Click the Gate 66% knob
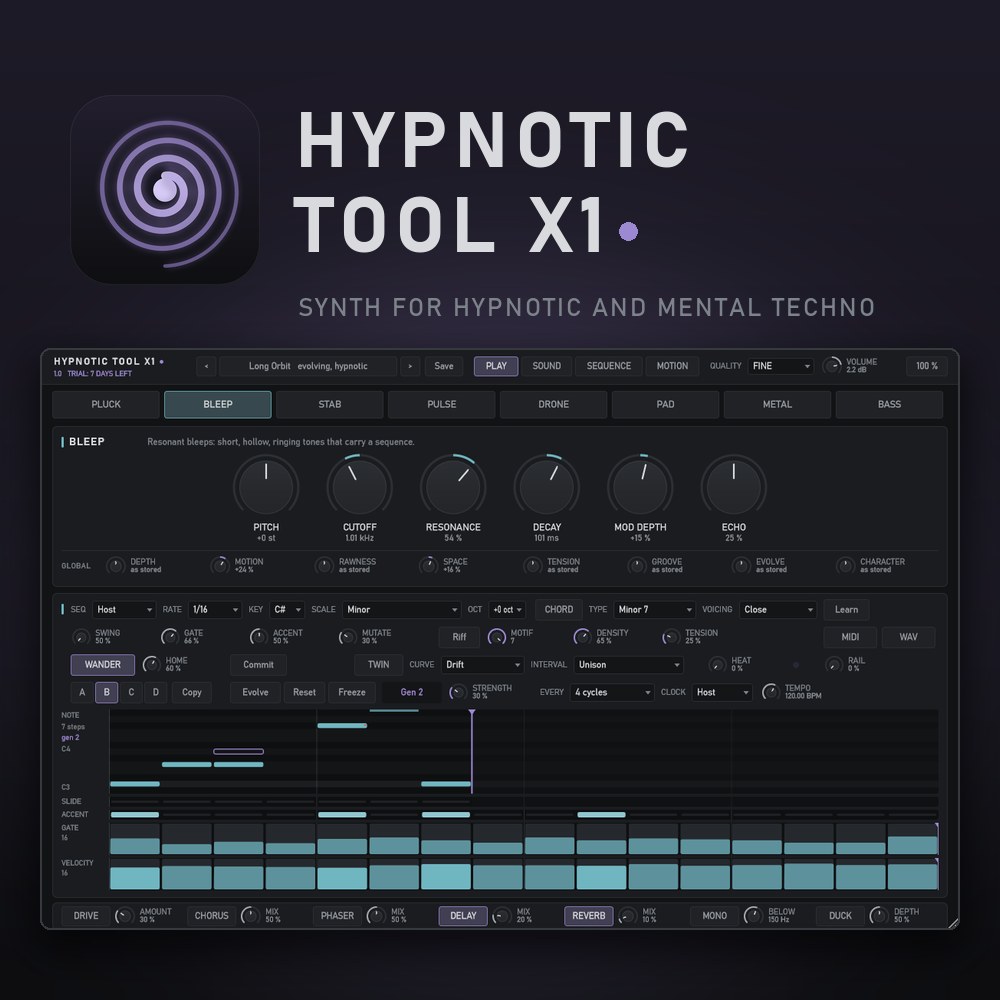The image size is (1000, 1000). (170, 636)
